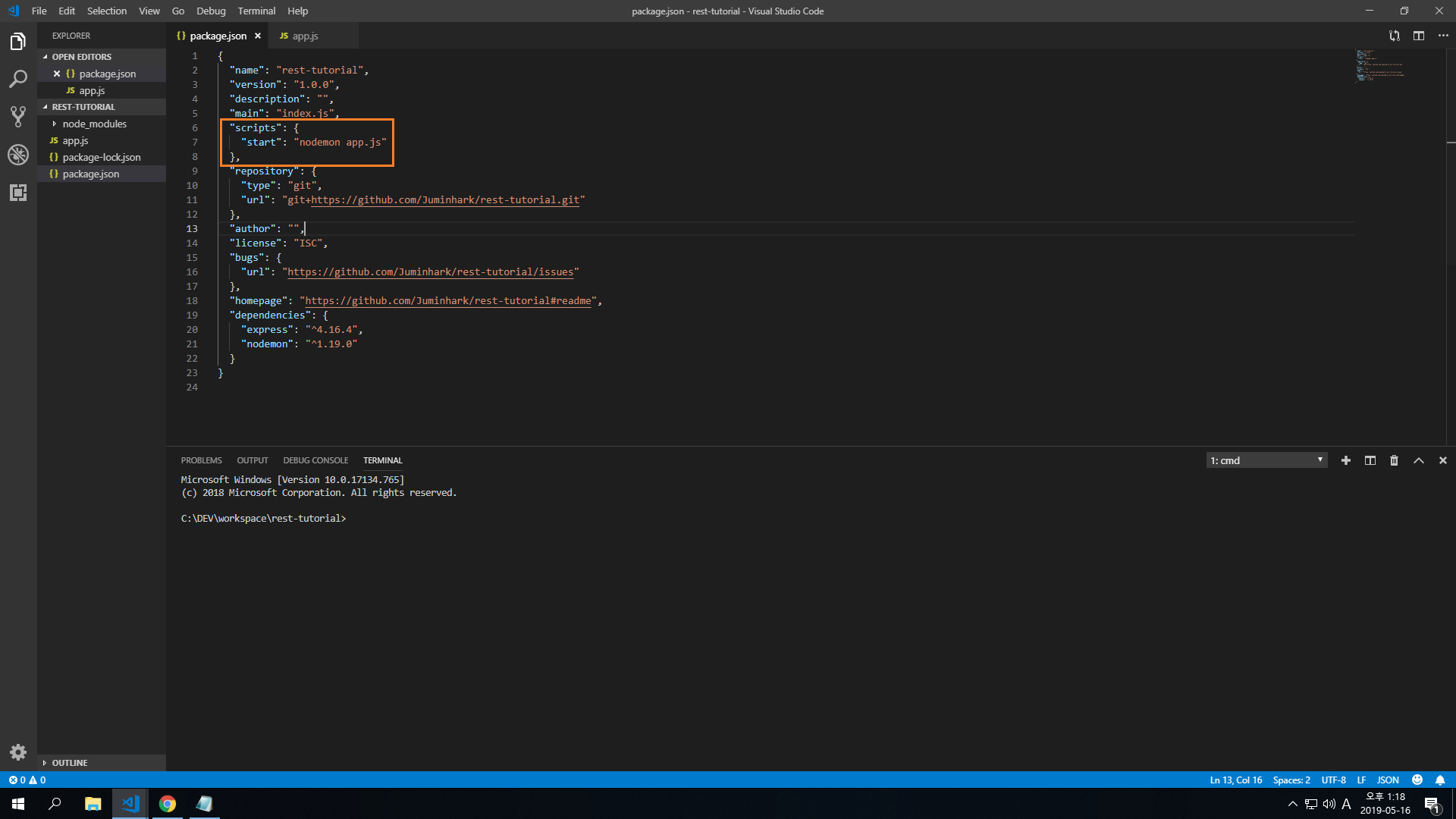Open the Extensions view
The image size is (1456, 819).
click(x=18, y=193)
